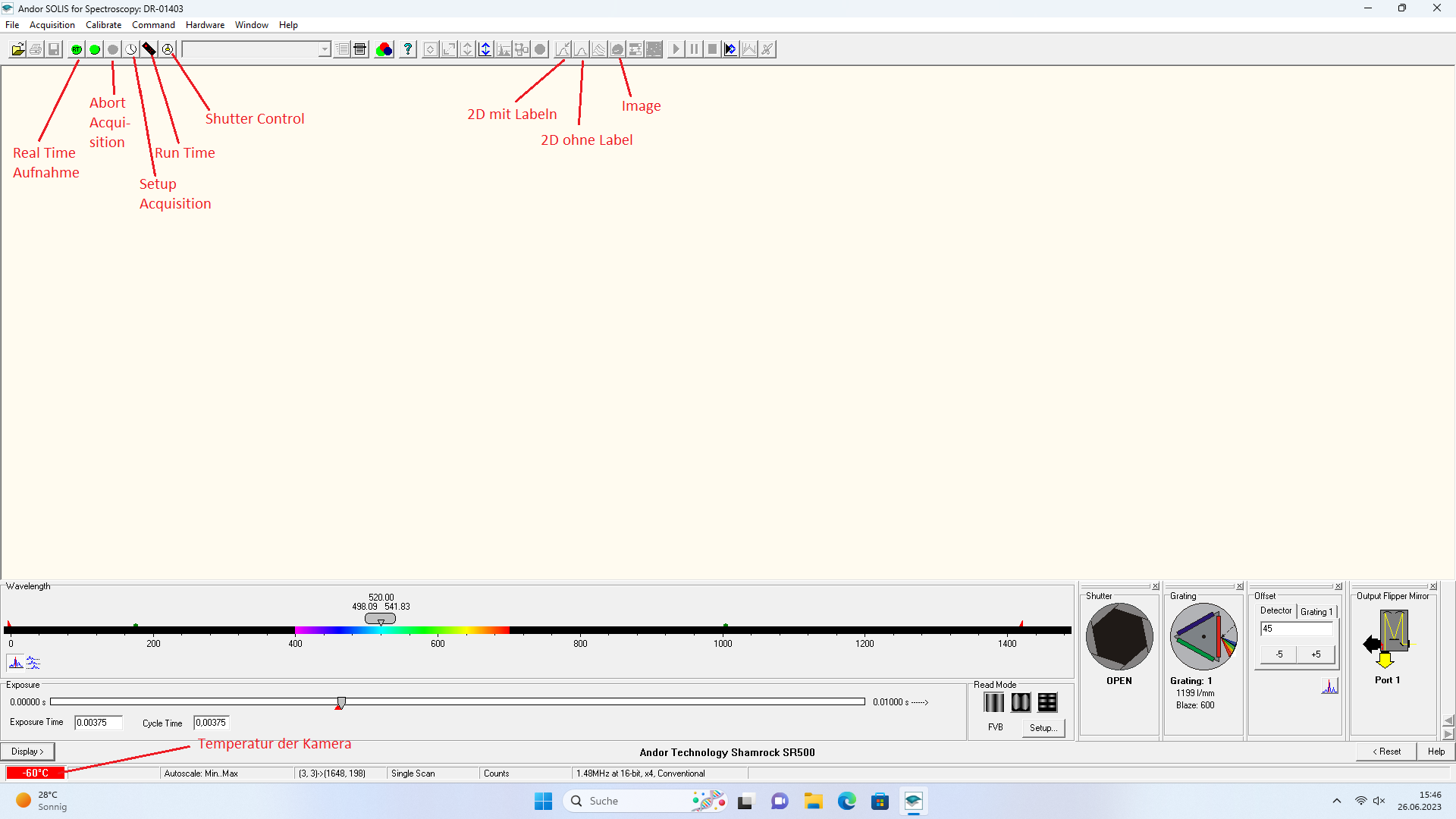Switch to the Grating 1 offset tab

(x=1316, y=612)
